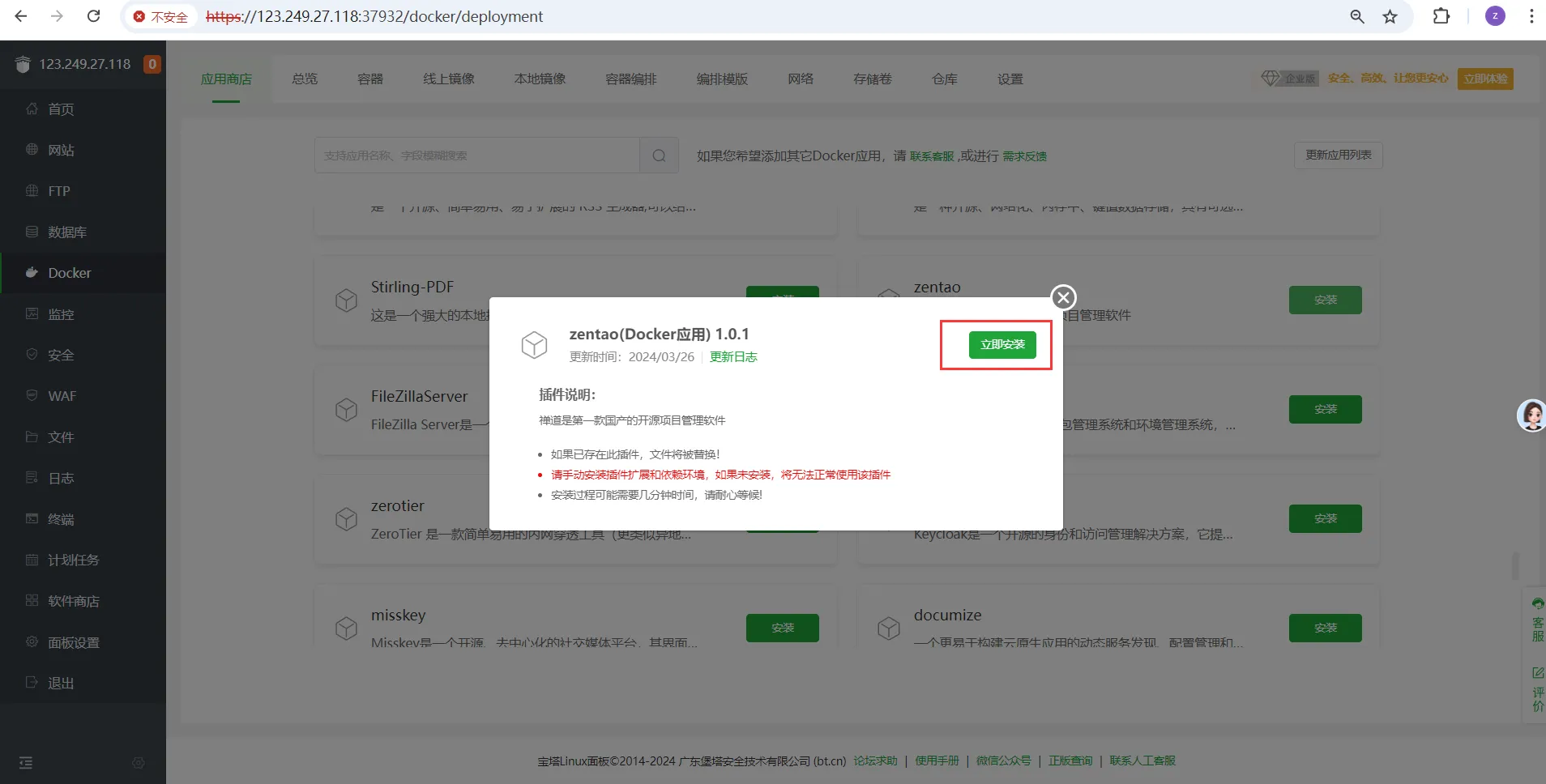This screenshot has height=784, width=1546.
Task: Open the browser zoom magnifier icon
Action: pos(1357,16)
